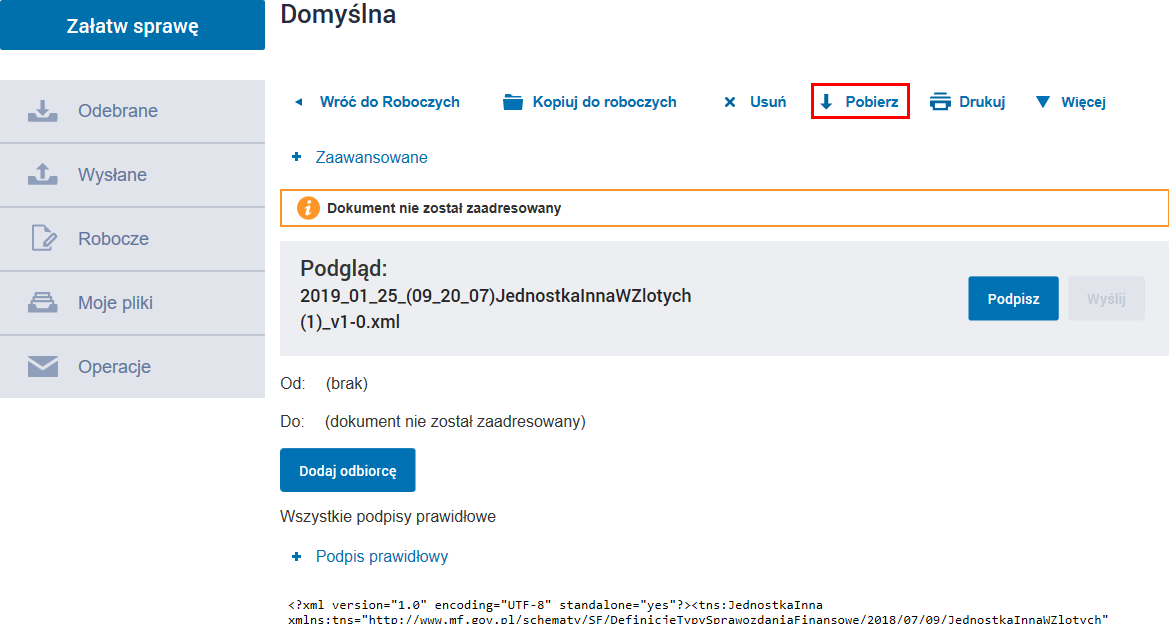
Task: Click the download arrow icon for Pobierz
Action: pyautogui.click(x=826, y=102)
